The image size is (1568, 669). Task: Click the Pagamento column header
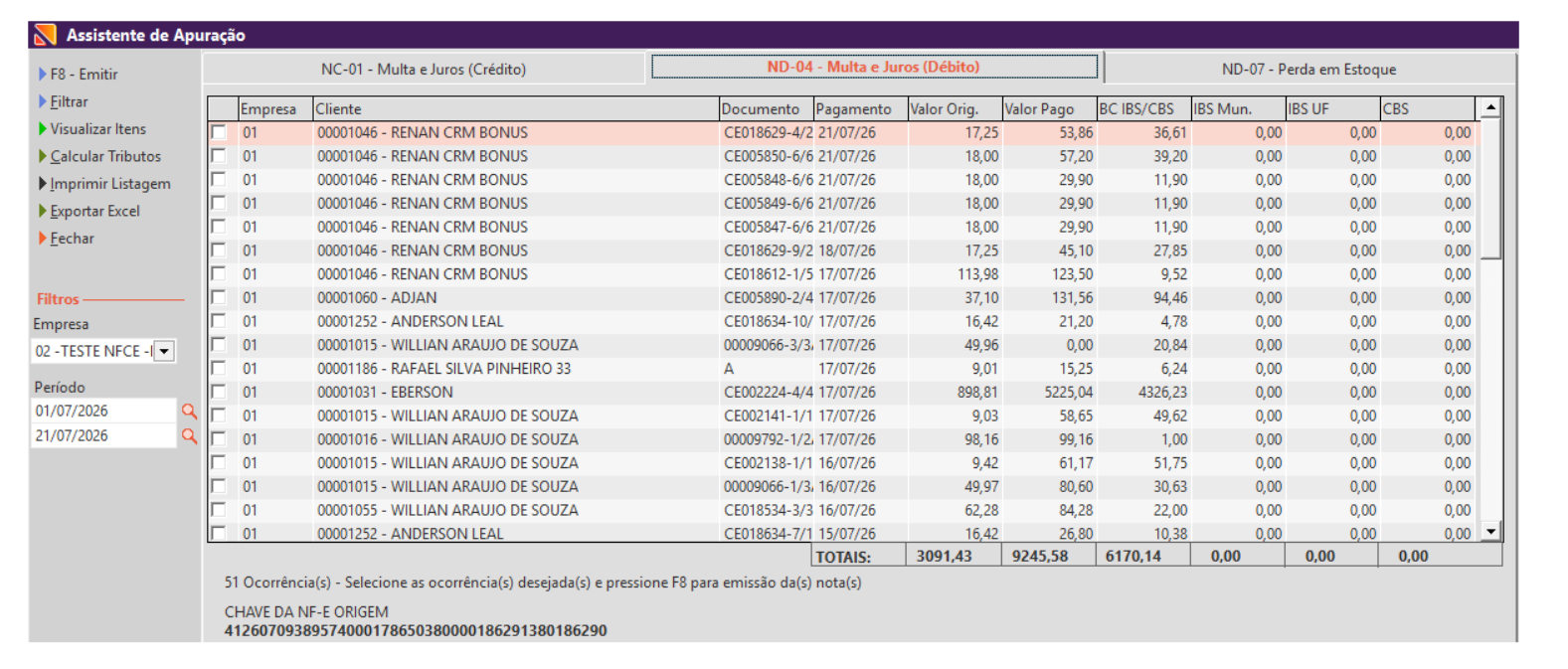pyautogui.click(x=860, y=108)
